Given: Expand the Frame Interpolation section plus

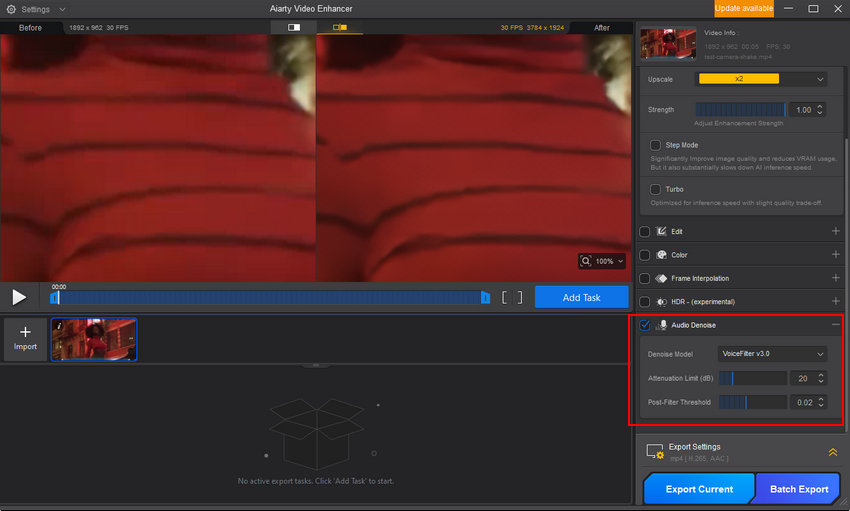Looking at the screenshot, I should (835, 277).
